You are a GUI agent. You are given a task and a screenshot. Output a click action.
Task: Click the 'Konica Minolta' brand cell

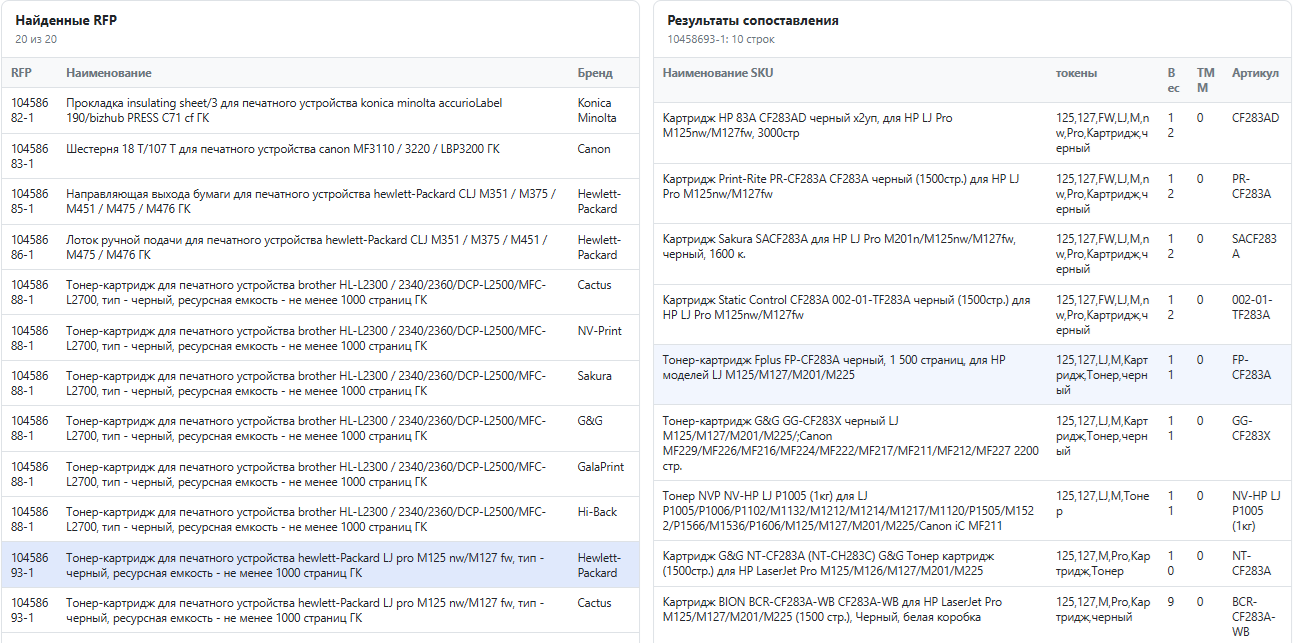coord(597,111)
